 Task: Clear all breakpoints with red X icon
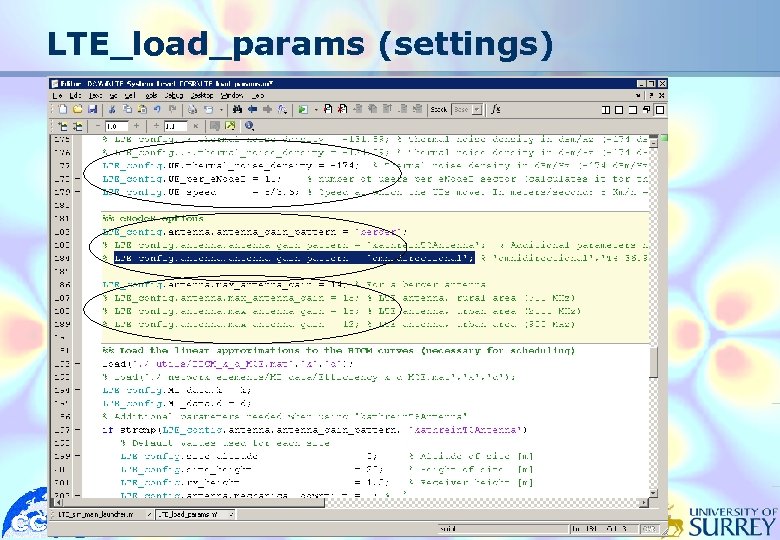coord(343,110)
